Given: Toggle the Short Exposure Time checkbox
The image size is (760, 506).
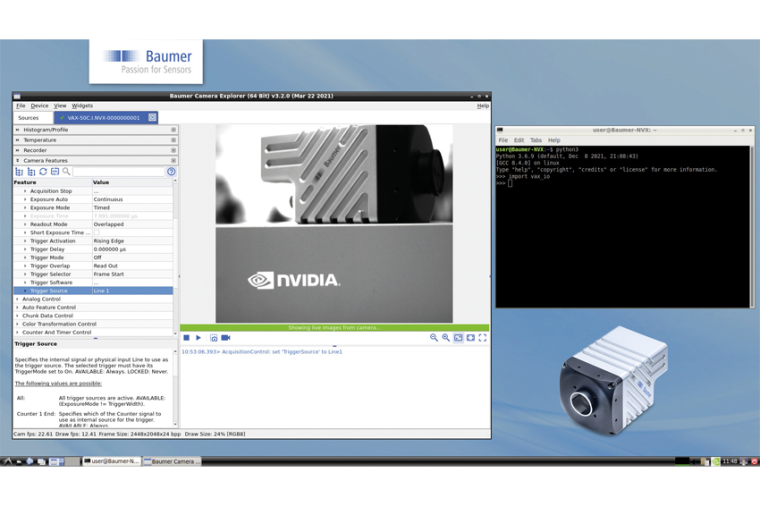Looking at the screenshot, I should (97, 232).
